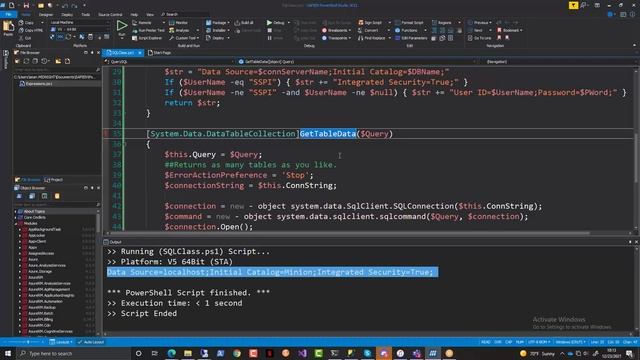Image resolution: width=640 pixels, height=360 pixels.
Task: Expand the AzureRM.Backup module node
Action: click(20, 307)
